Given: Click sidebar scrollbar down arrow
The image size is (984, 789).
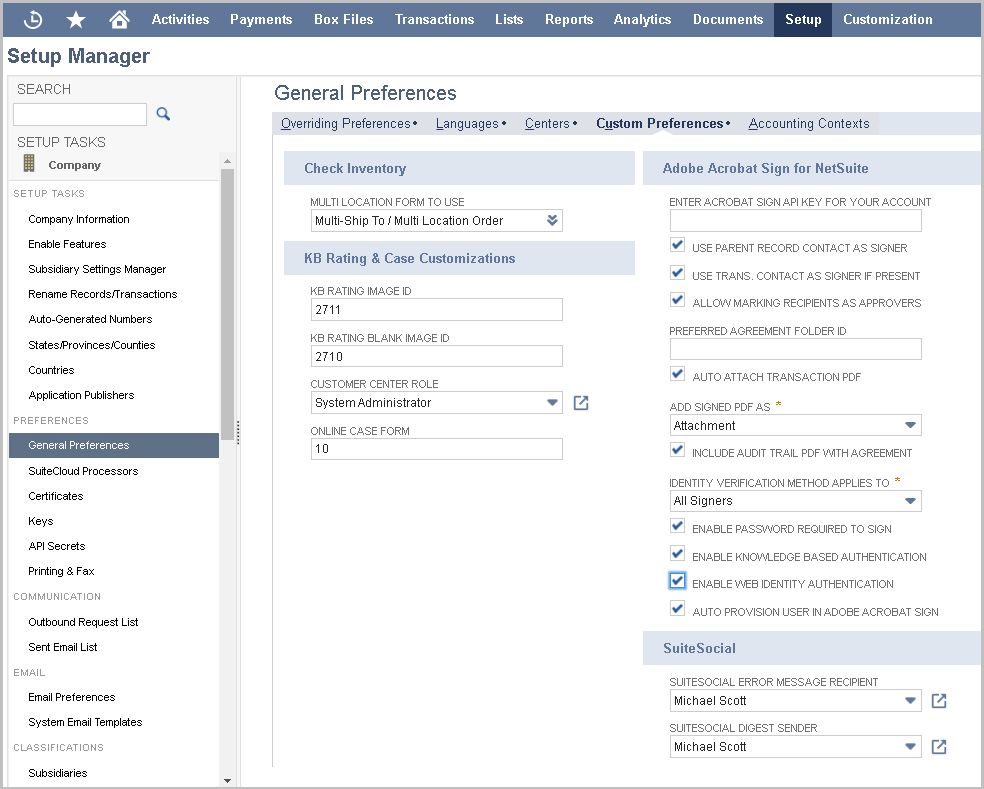Looking at the screenshot, I should 227,781.
